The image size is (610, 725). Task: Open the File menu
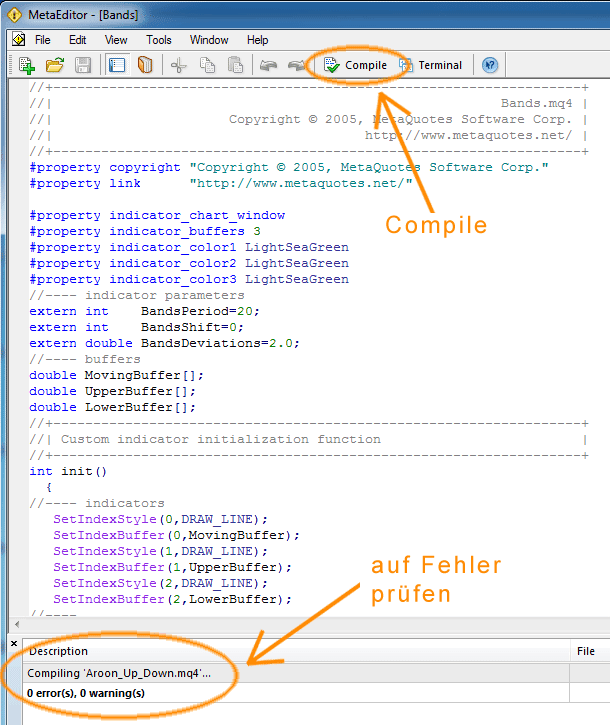point(43,40)
